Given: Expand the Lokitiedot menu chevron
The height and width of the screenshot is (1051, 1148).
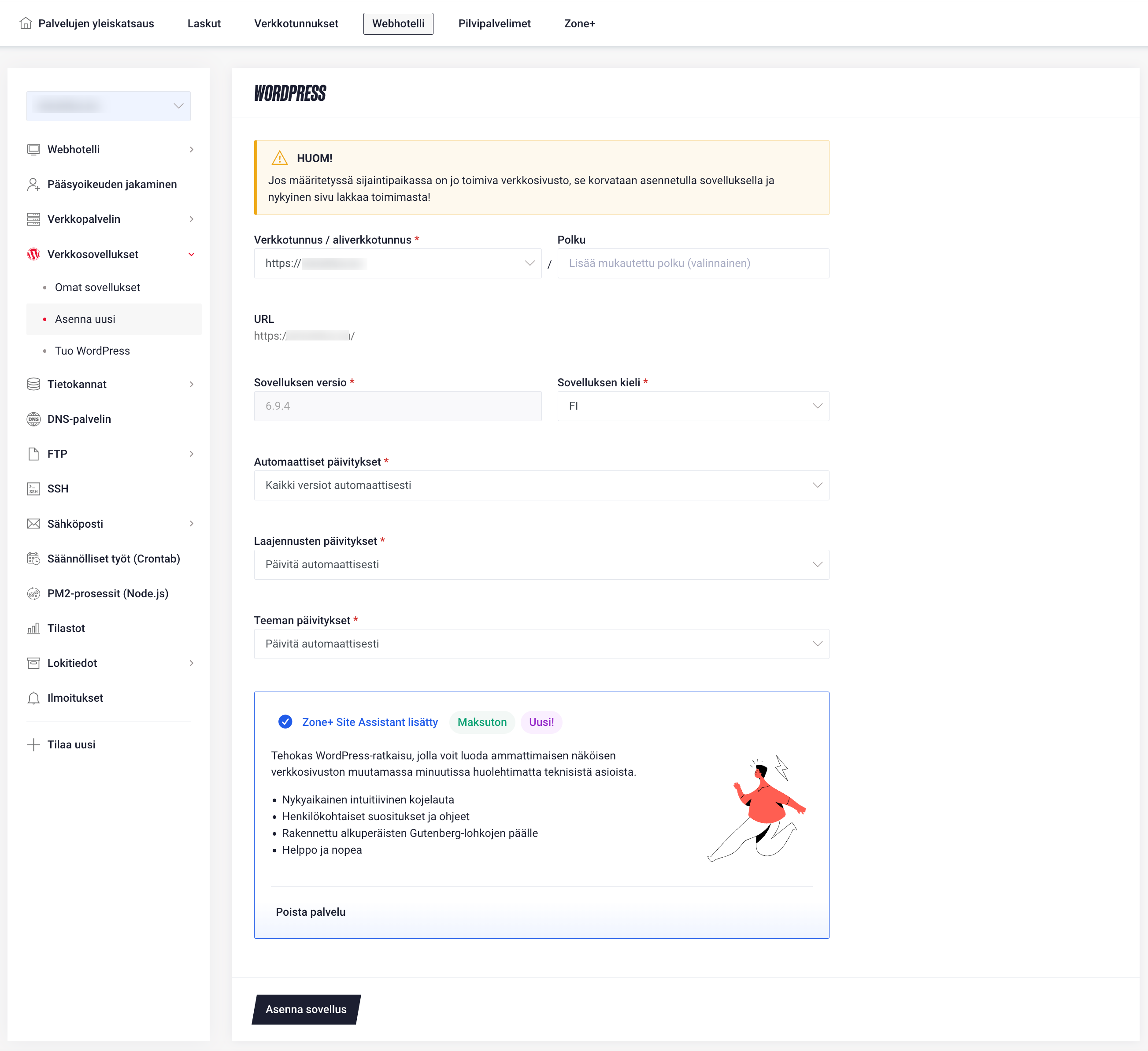Looking at the screenshot, I should [191, 663].
